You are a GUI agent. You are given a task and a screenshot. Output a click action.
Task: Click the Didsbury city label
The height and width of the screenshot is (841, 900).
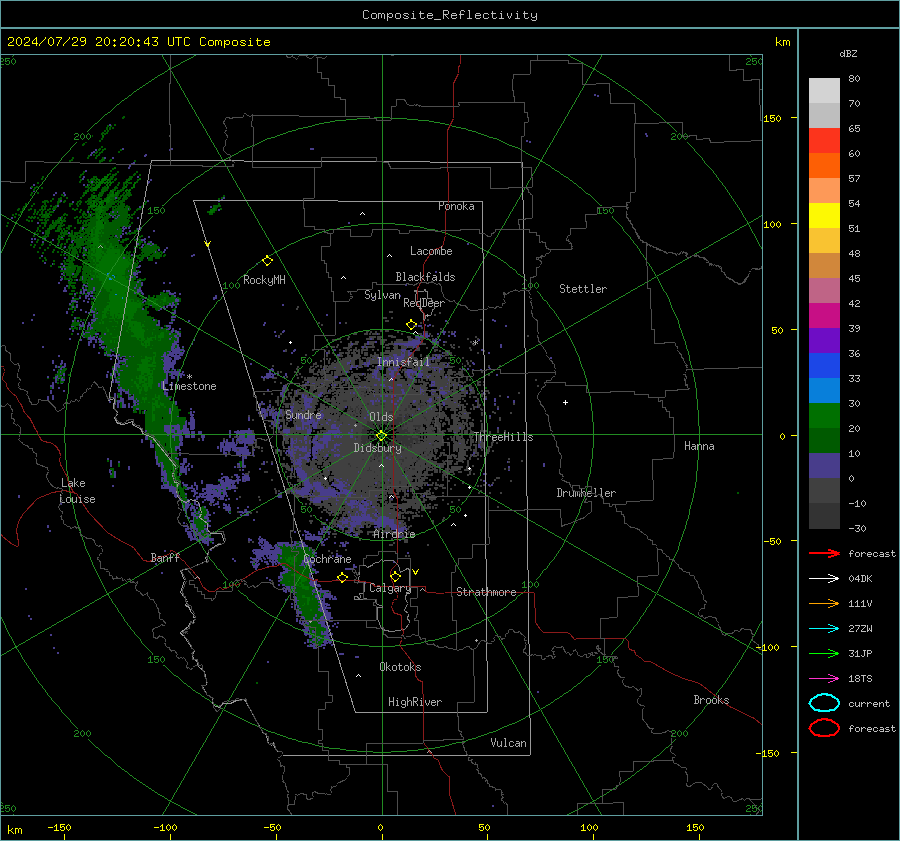point(377,448)
